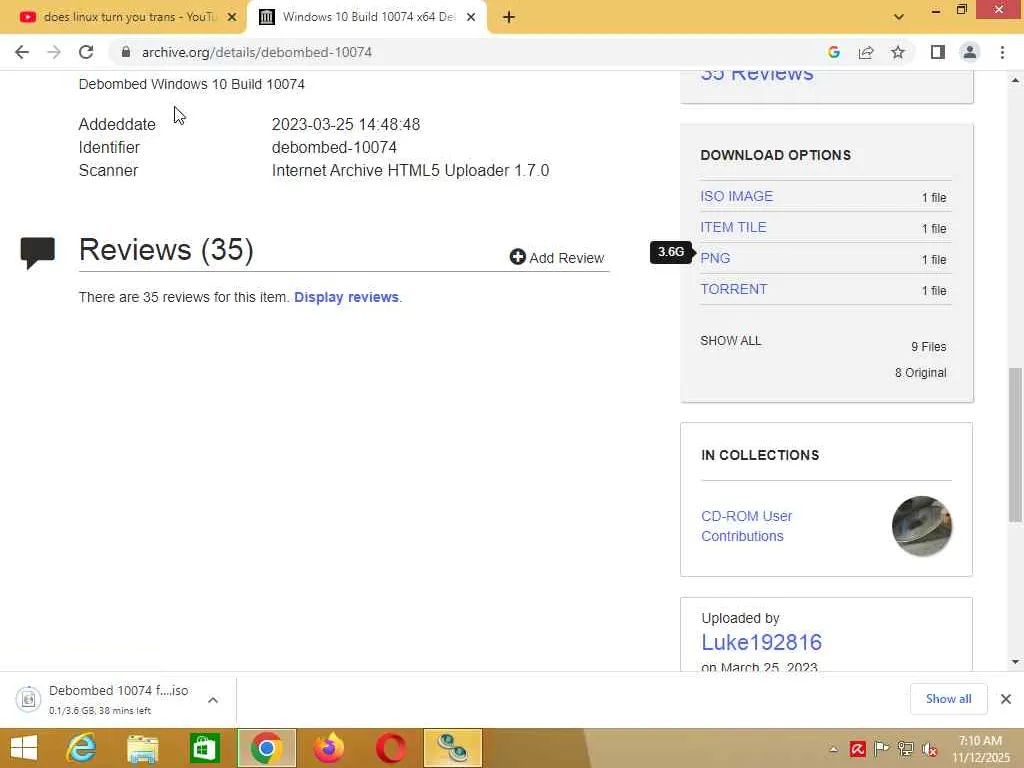Select the Windows 10 Build 10074 tab
1024x768 pixels.
(x=366, y=18)
